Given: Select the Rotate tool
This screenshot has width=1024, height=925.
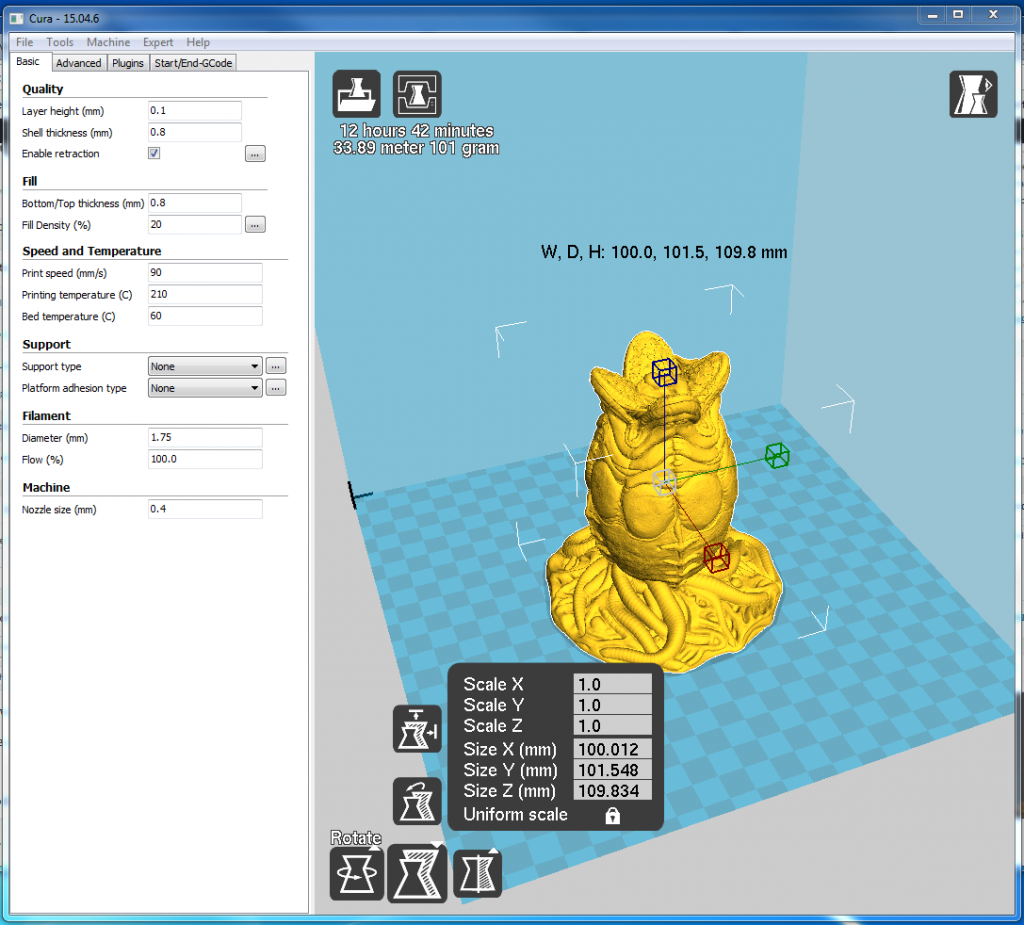Looking at the screenshot, I should point(357,873).
